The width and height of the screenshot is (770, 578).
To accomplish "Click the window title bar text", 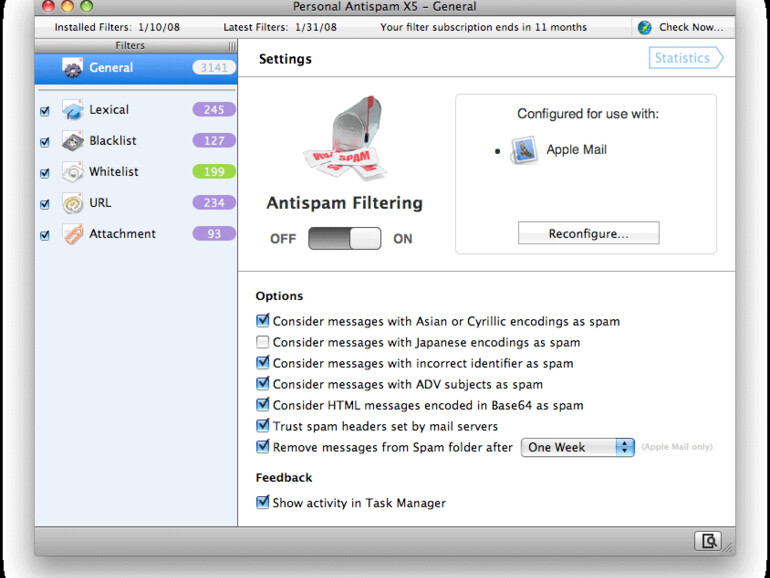I will point(385,6).
